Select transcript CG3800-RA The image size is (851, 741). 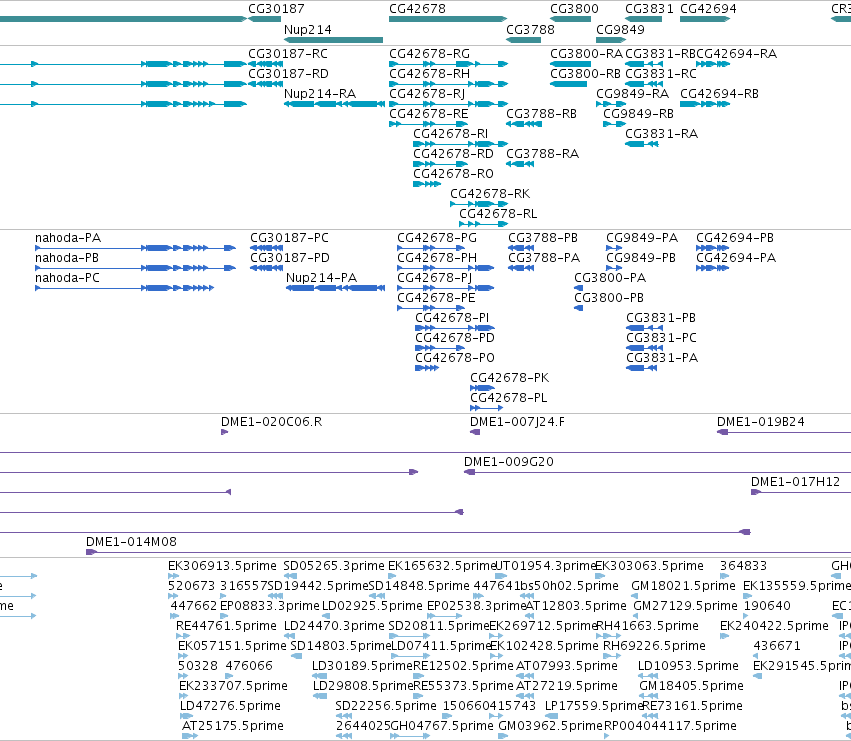[x=587, y=54]
